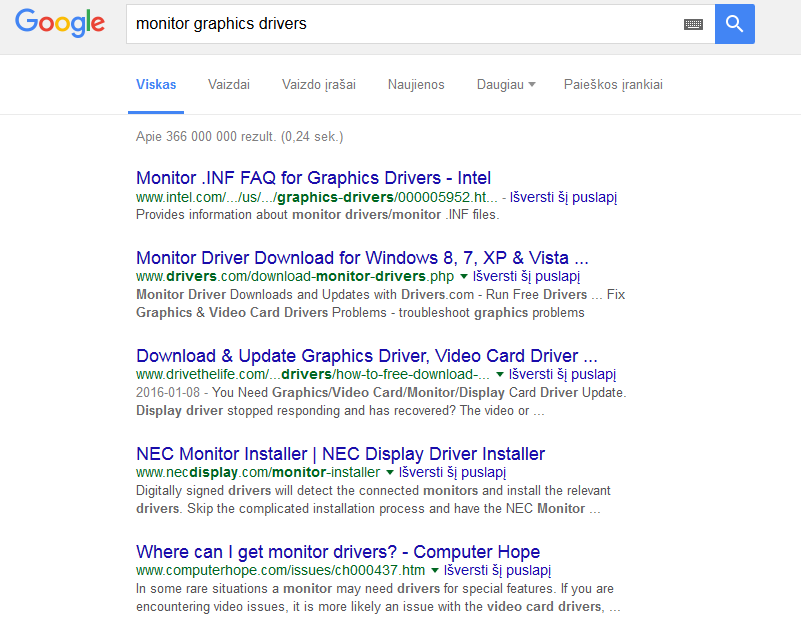The image size is (801, 624).
Task: Open 'Monitor .INF FAQ for Graphics Drivers - Intel'
Action: (313, 178)
